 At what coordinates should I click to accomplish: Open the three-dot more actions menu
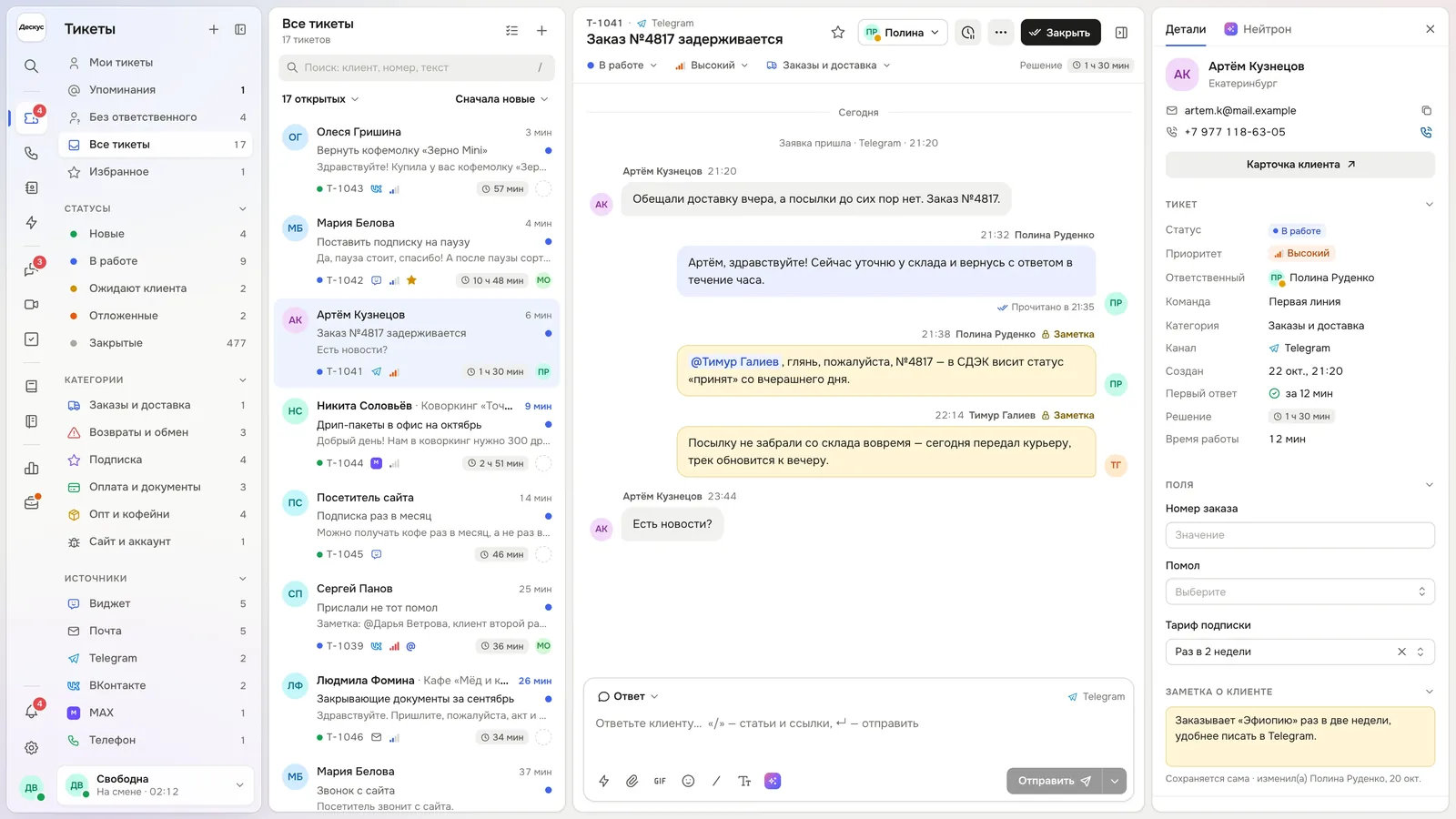(1001, 33)
